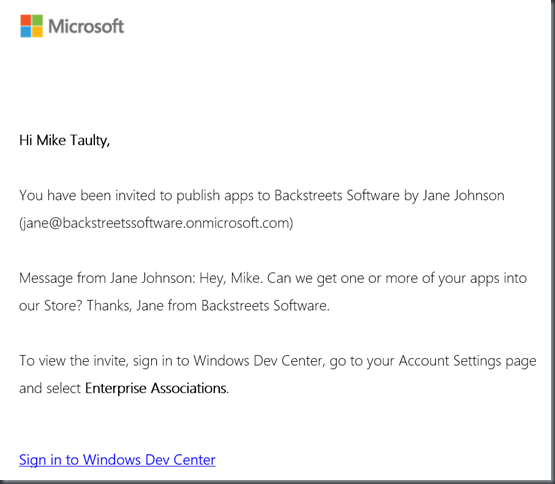The width and height of the screenshot is (555, 484).
Task: Click the blue square of the Microsoft logo
Action: point(26,32)
